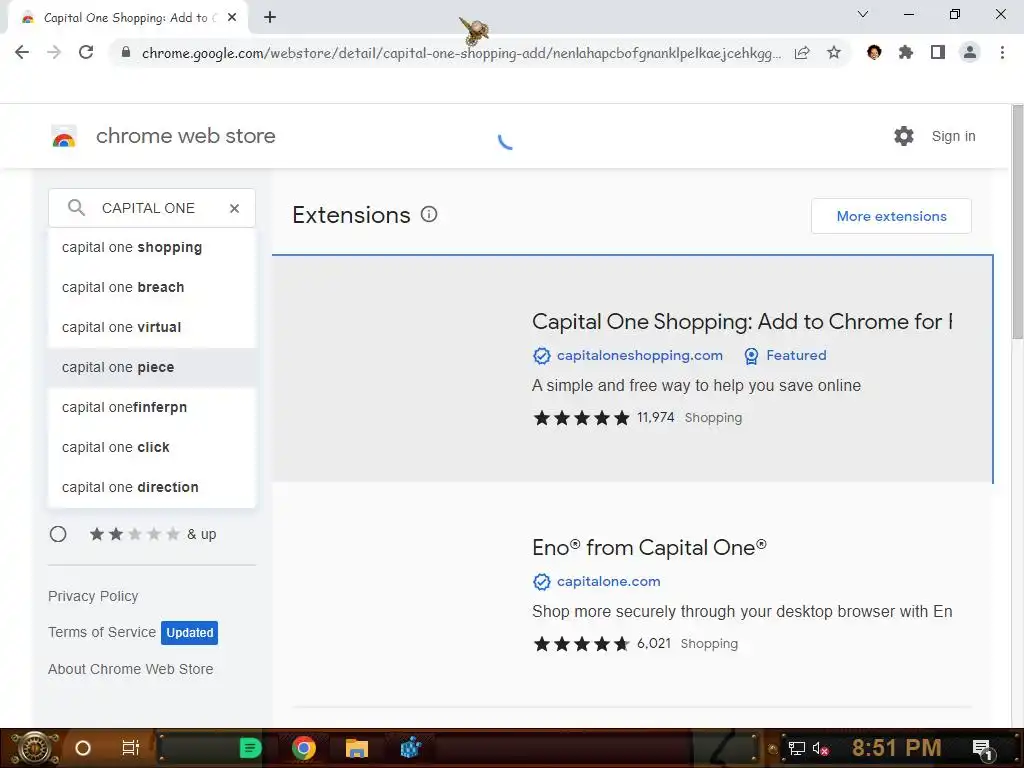Click the 11,974 ratings count
The image size is (1024, 768).
pos(656,417)
